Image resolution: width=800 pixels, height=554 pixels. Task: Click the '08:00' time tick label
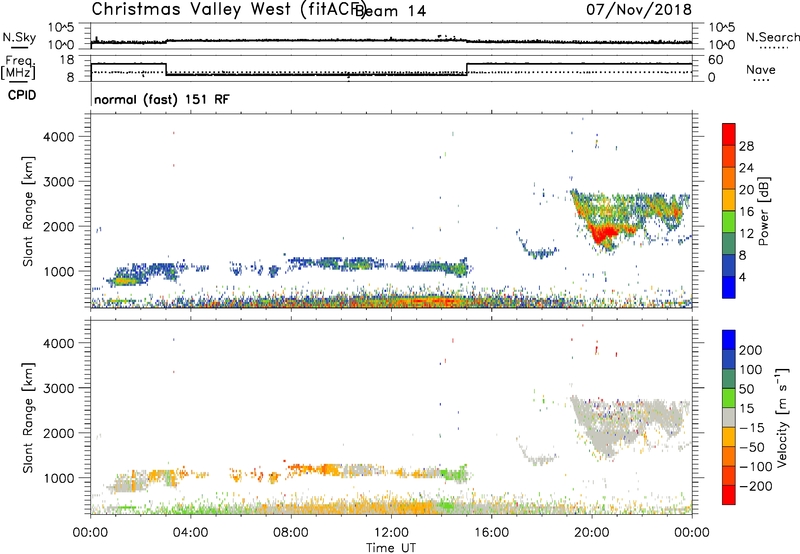point(291,533)
